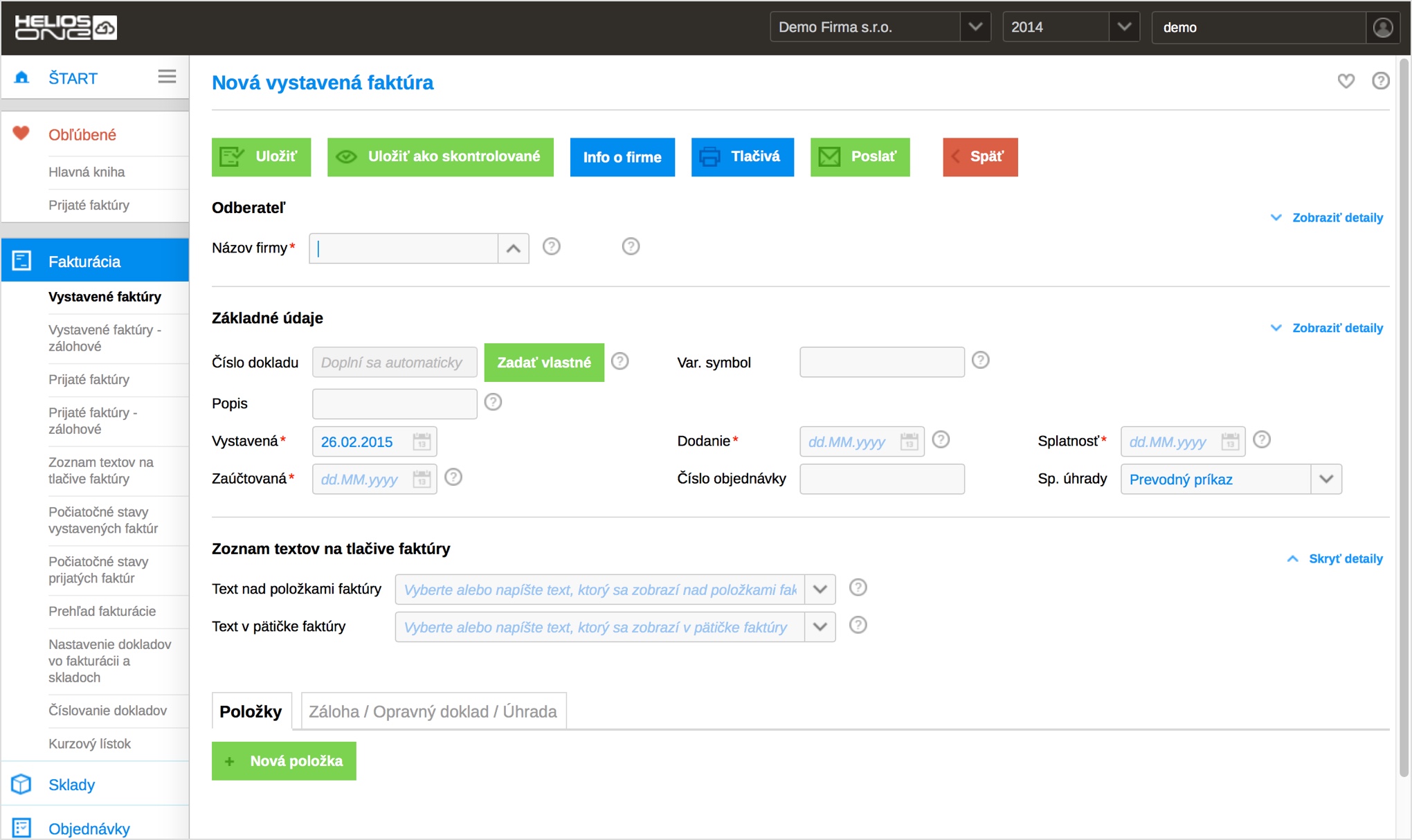Open the page help icon at top right
The width and height of the screenshot is (1412, 840).
point(1380,81)
